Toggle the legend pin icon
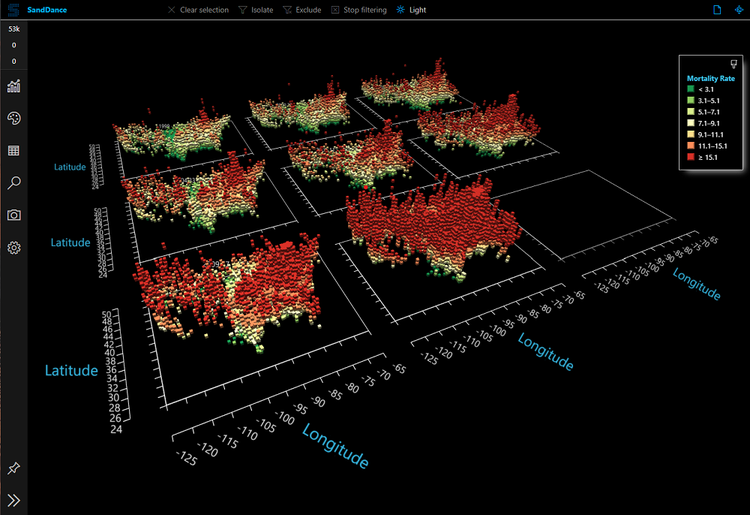The image size is (750, 515). click(735, 63)
